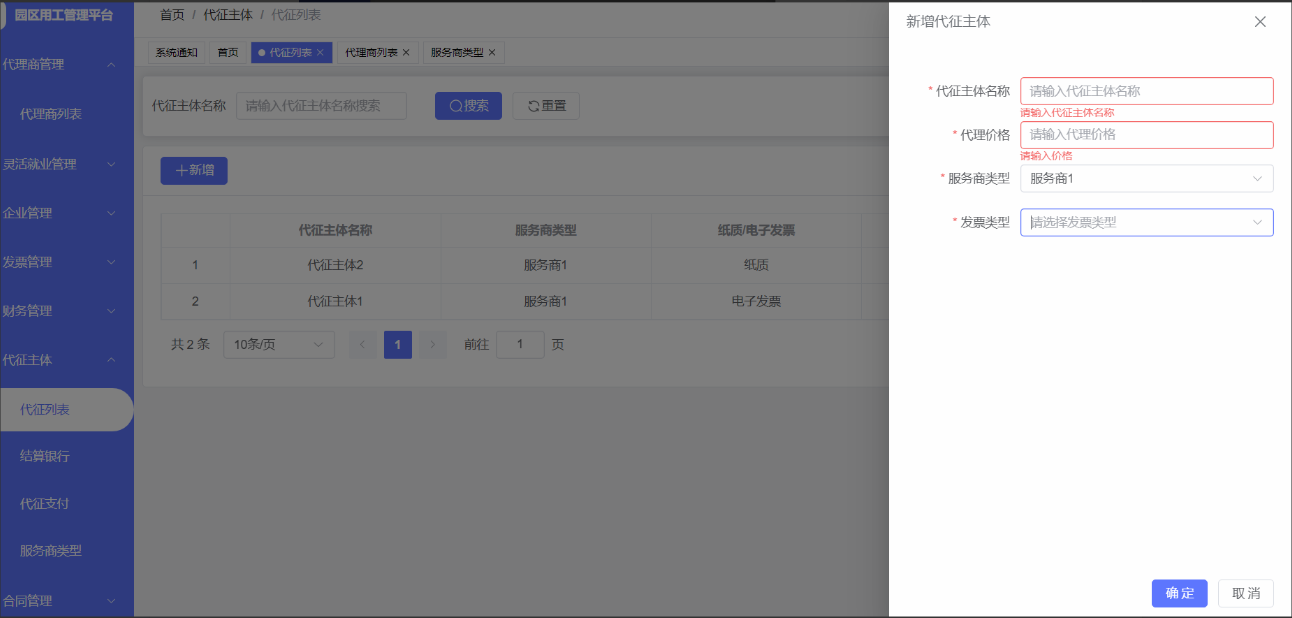Viewport: 1292px width, 618px height.
Task: Switch to the 系统通知 tab
Action: (177, 53)
